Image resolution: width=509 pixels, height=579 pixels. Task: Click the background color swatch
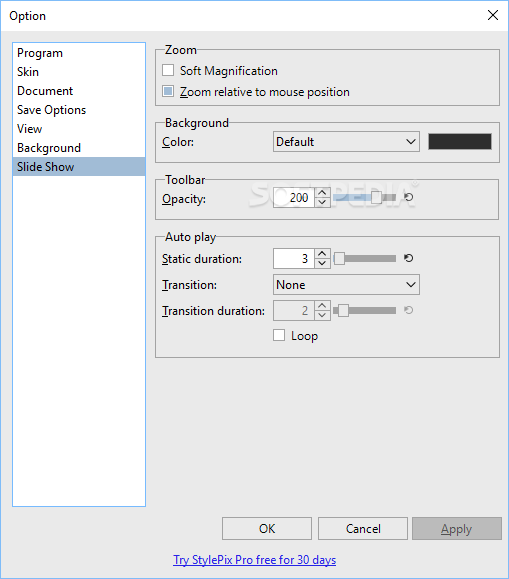pos(460,142)
